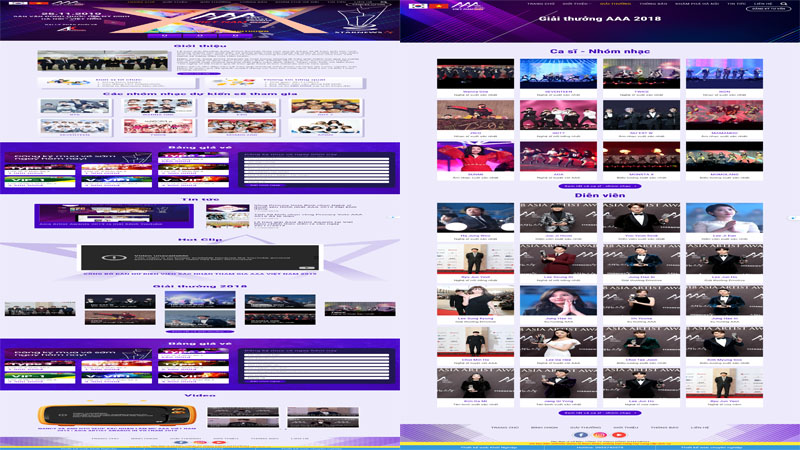Viewport: 800px width, 450px height.
Task: Click the Korean flag icon on right page
Action: tap(420, 6)
